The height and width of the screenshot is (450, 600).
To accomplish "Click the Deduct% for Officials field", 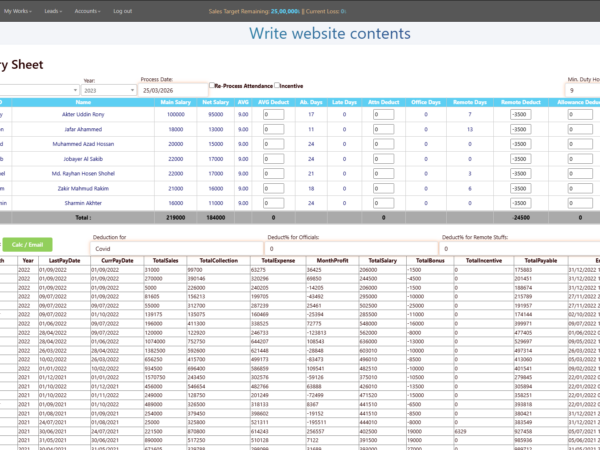I will pos(351,249).
